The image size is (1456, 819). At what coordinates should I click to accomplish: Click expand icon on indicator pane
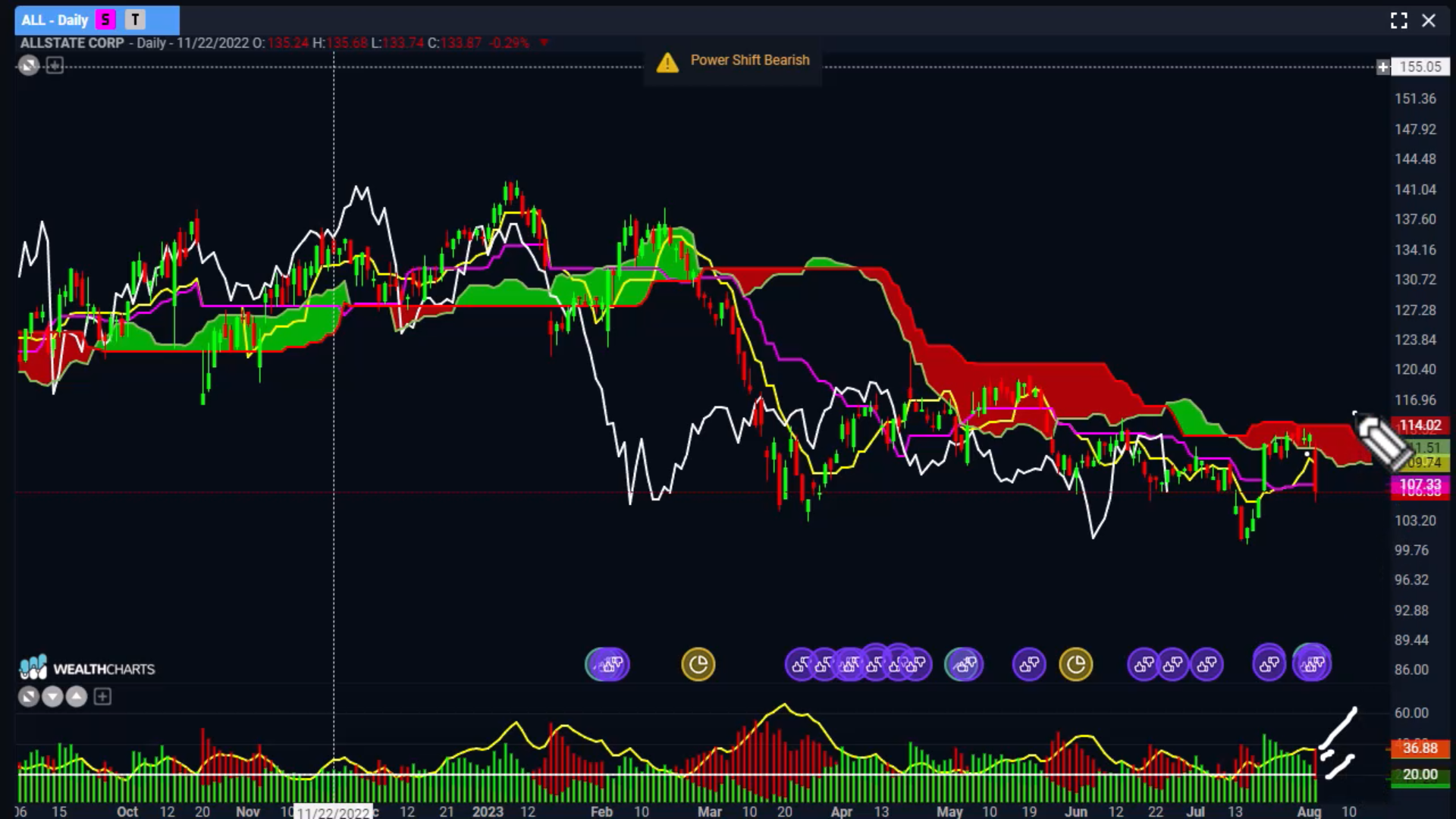28,696
